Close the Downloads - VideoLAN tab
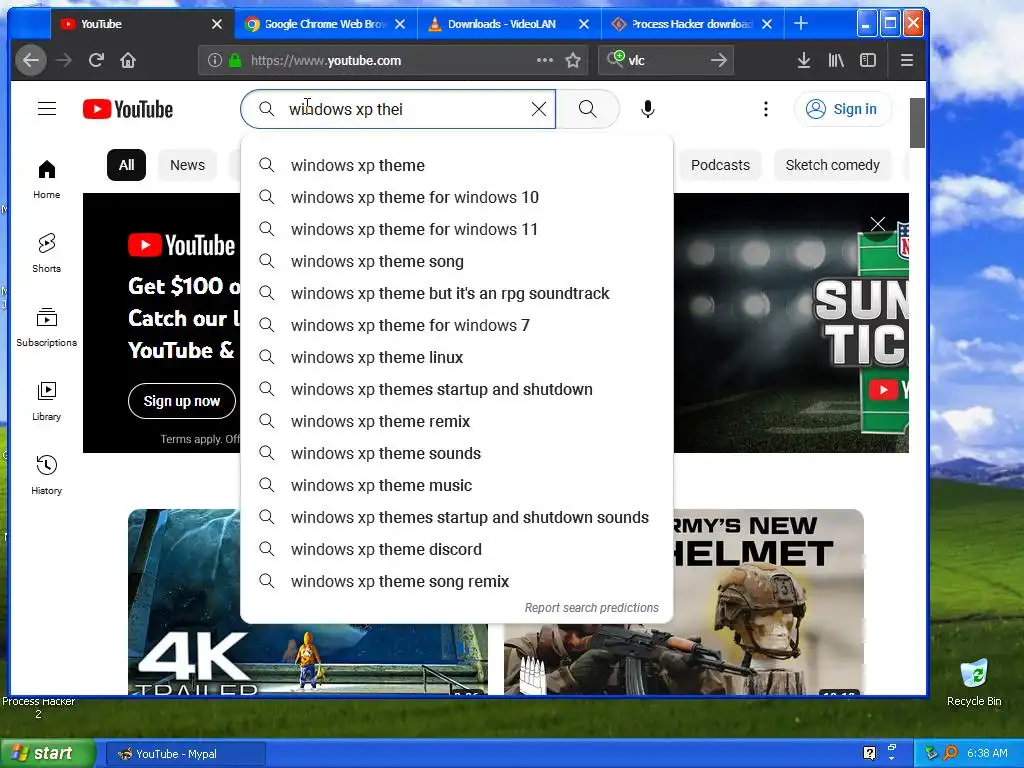 point(584,24)
